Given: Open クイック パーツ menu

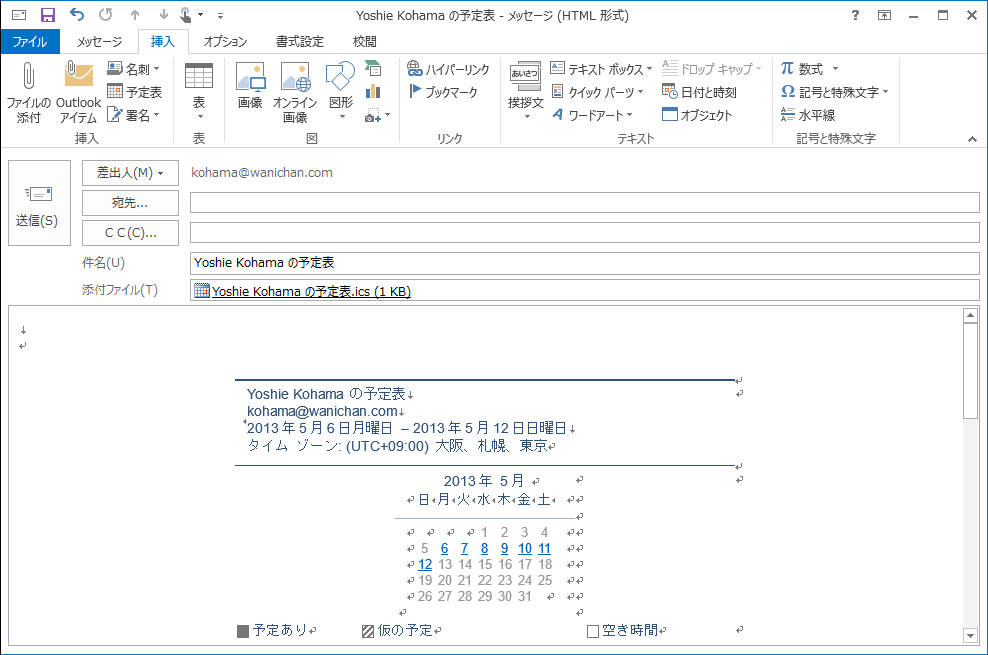Looking at the screenshot, I should 597,92.
